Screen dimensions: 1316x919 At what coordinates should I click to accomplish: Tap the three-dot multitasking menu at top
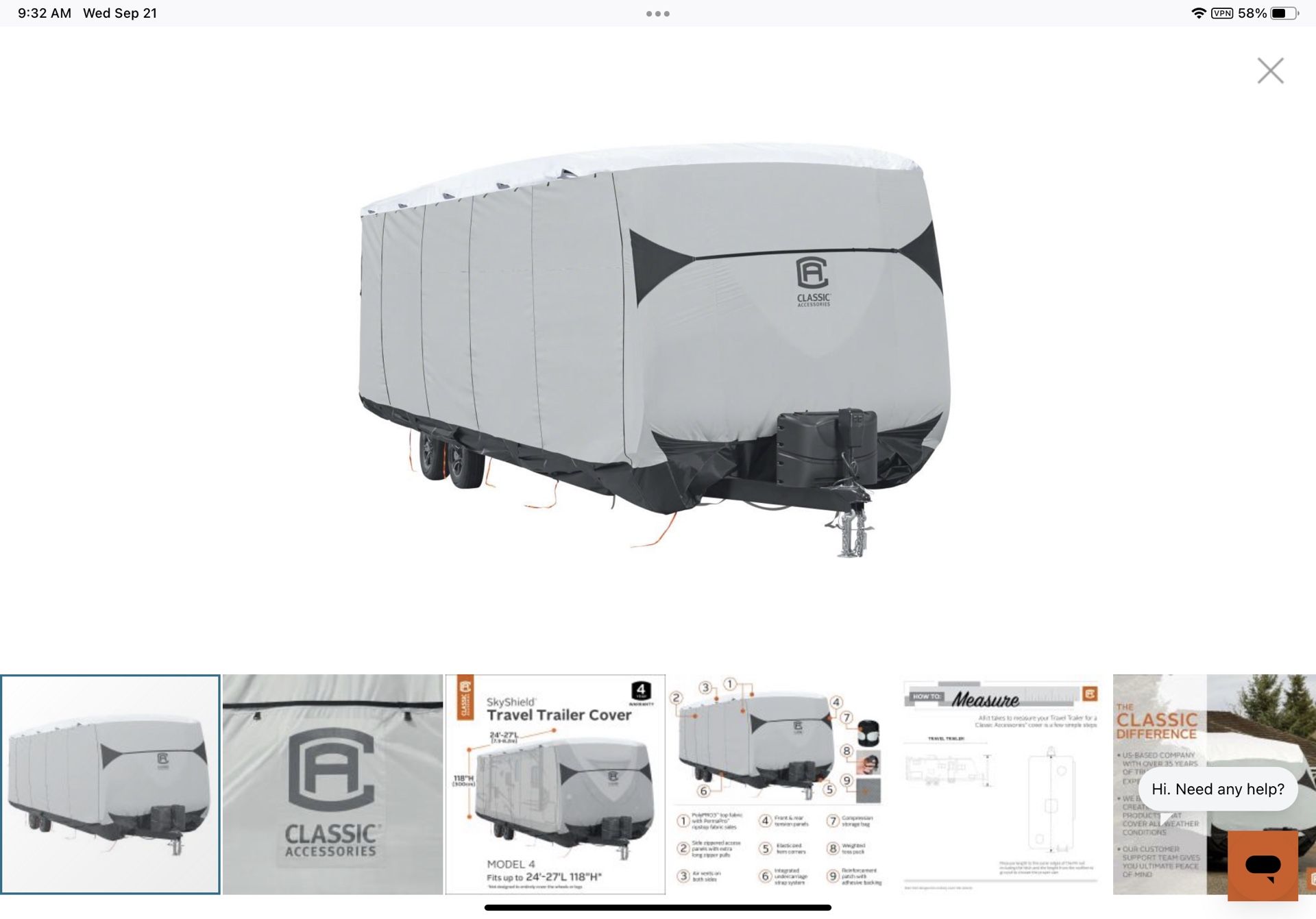click(658, 14)
